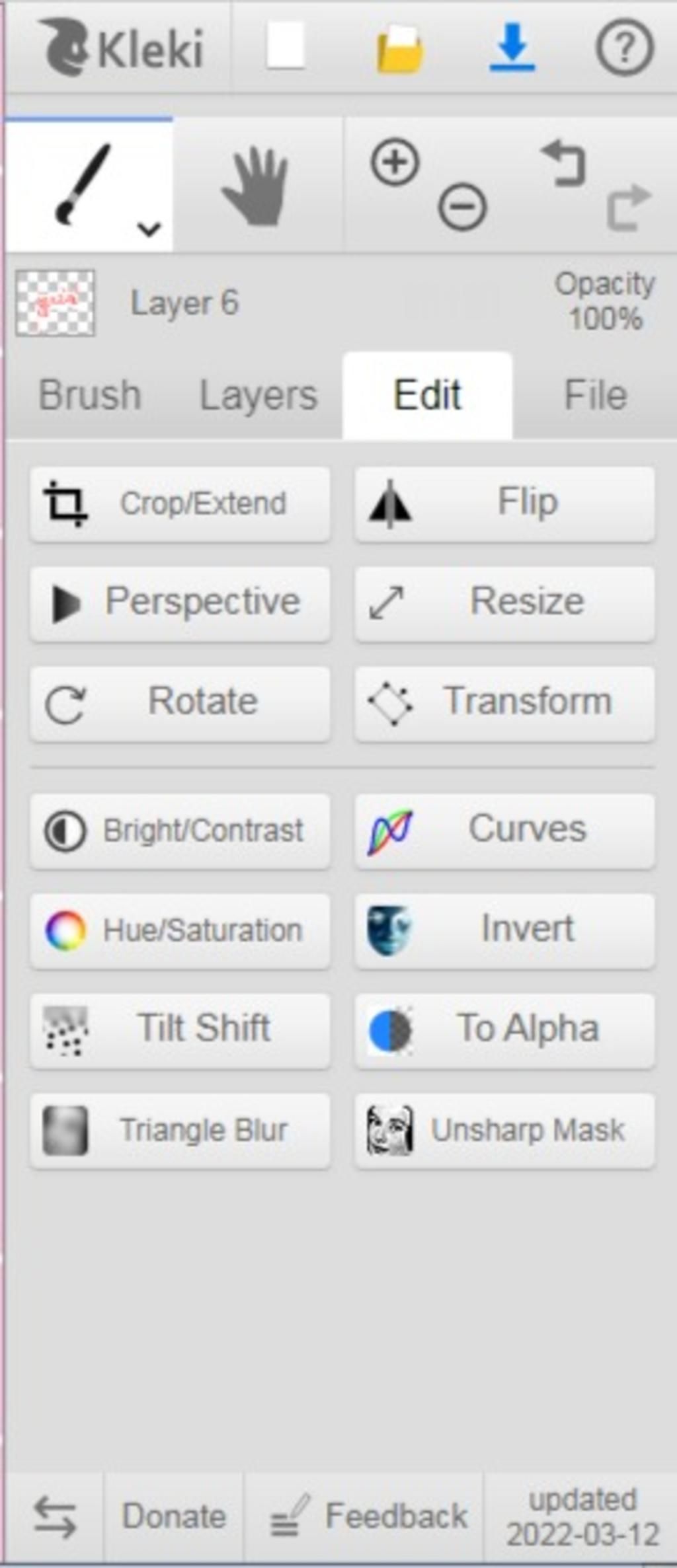Undo the last action

(564, 163)
